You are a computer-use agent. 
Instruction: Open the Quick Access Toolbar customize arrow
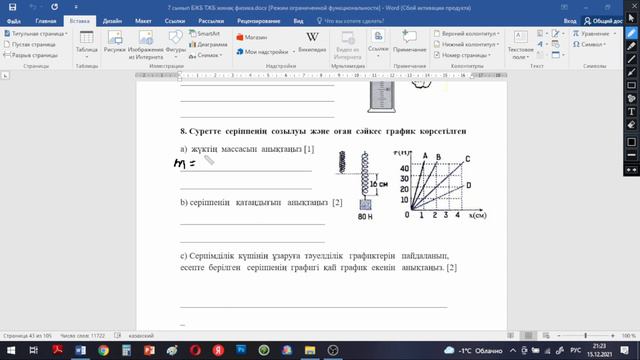[x=76, y=7]
